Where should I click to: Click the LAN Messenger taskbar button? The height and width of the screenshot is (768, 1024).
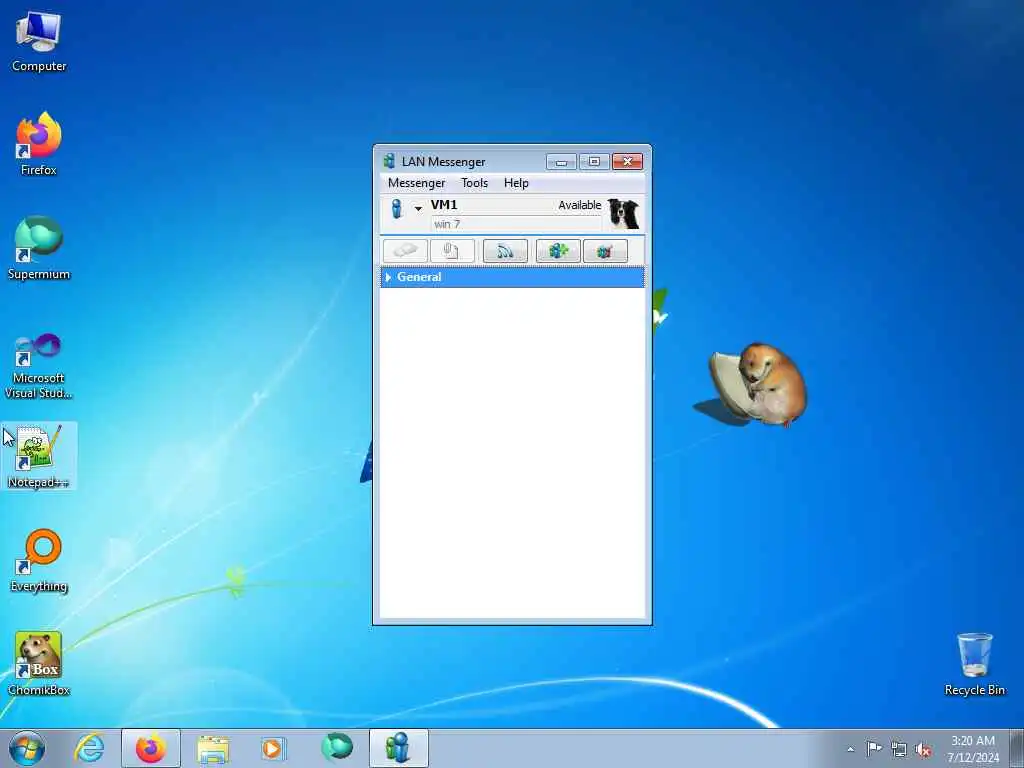pos(398,748)
